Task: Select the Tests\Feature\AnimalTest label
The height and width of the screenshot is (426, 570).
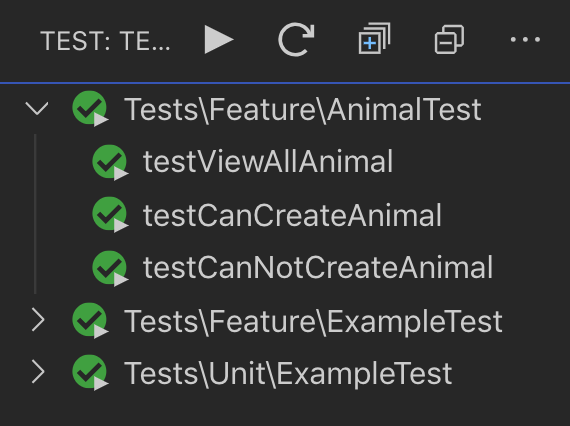Action: (303, 109)
